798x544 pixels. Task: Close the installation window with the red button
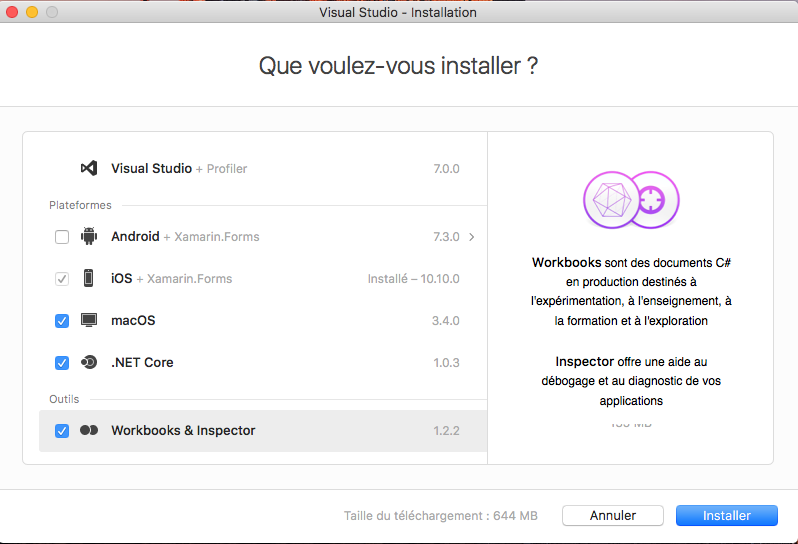coord(12,12)
